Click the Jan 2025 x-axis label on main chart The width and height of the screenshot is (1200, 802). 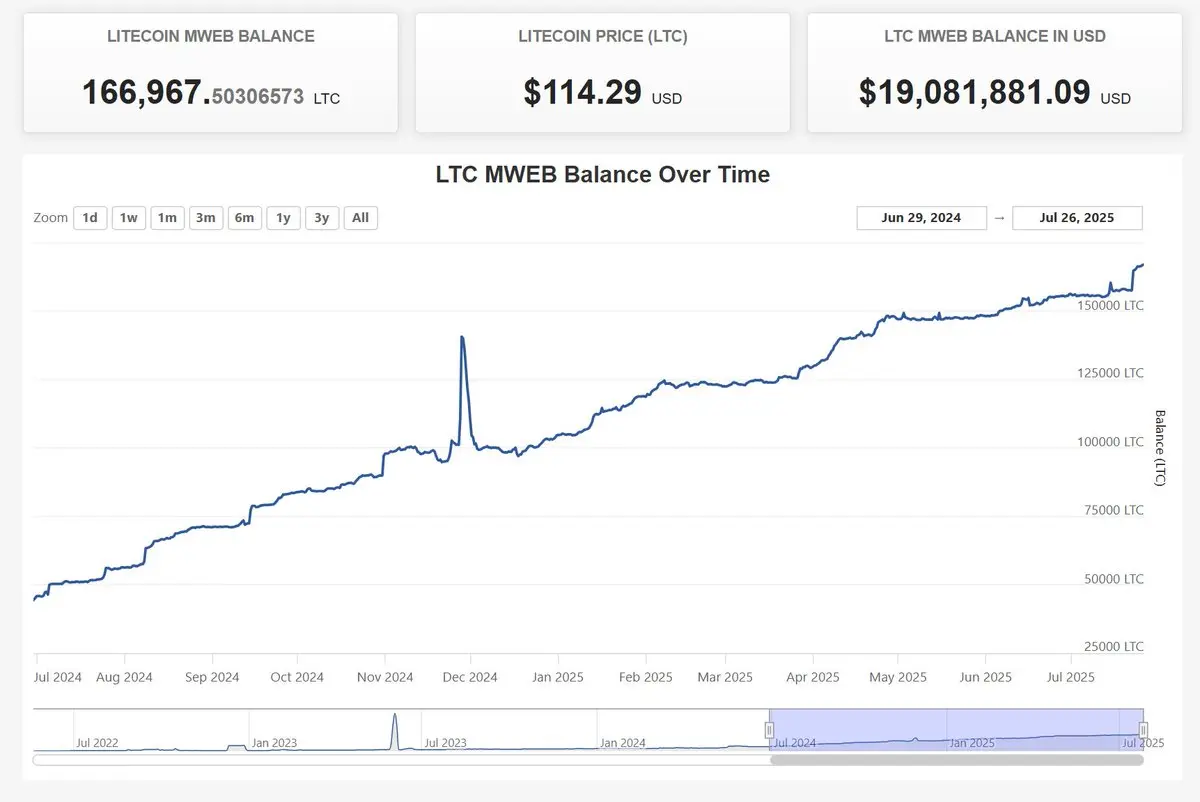pyautogui.click(x=557, y=677)
